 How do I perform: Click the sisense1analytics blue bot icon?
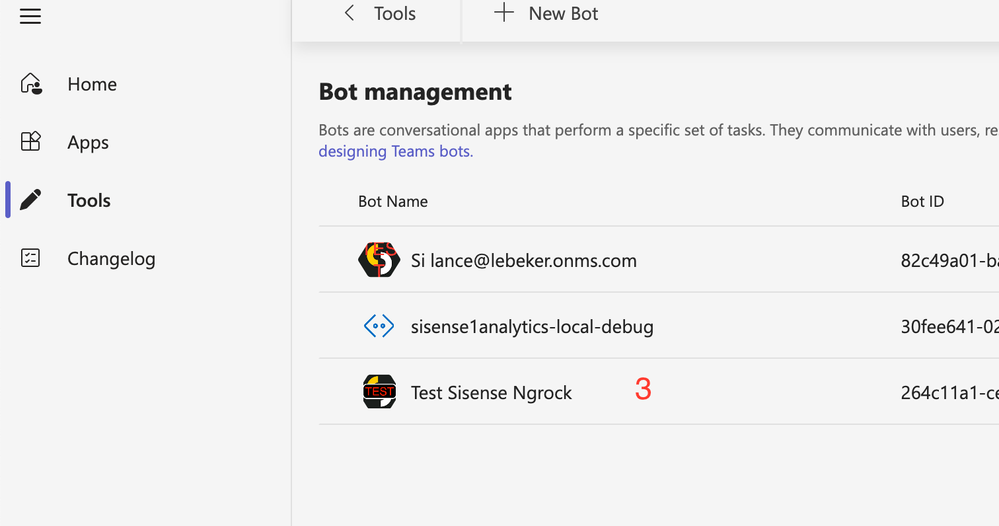point(379,326)
